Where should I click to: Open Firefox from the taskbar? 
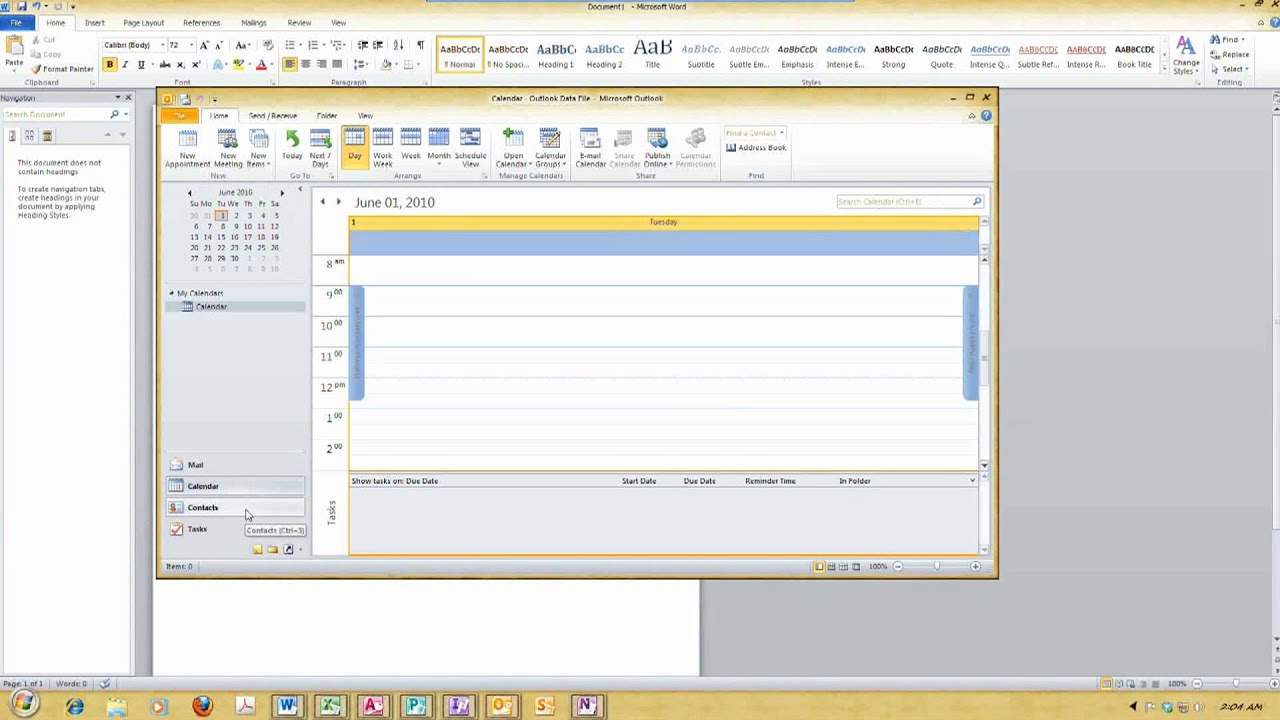tap(202, 707)
